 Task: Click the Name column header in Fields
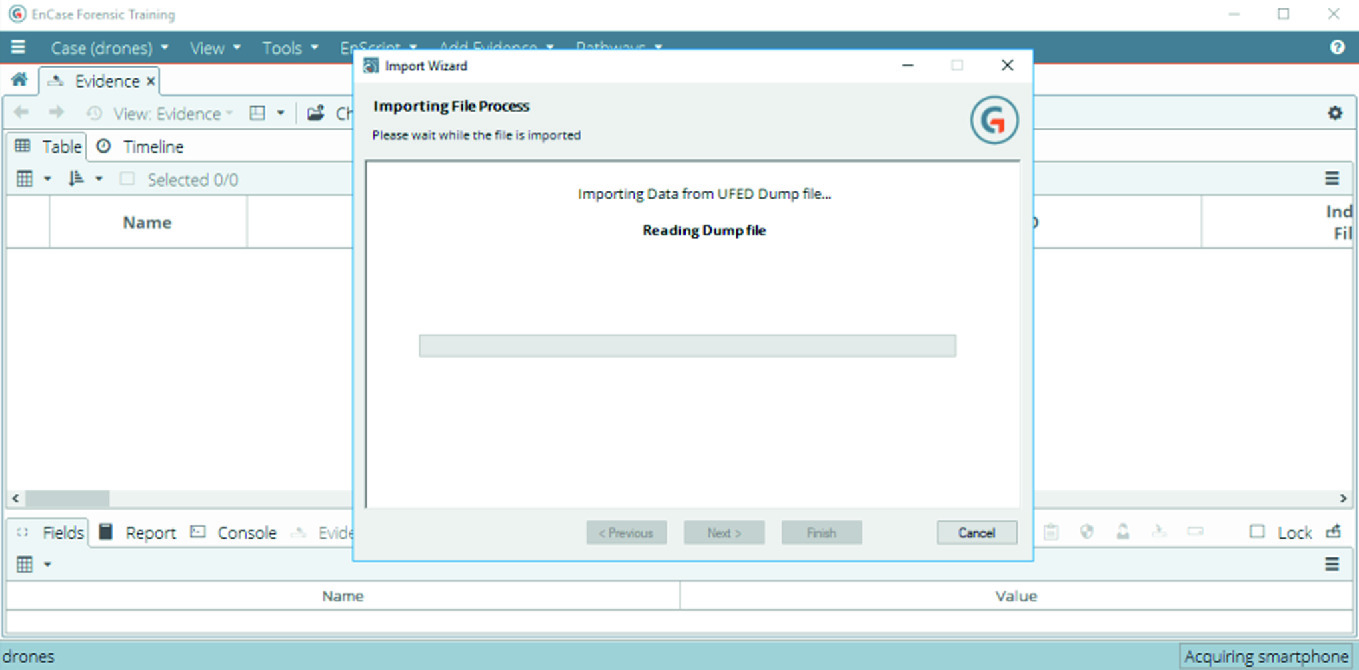pos(342,596)
